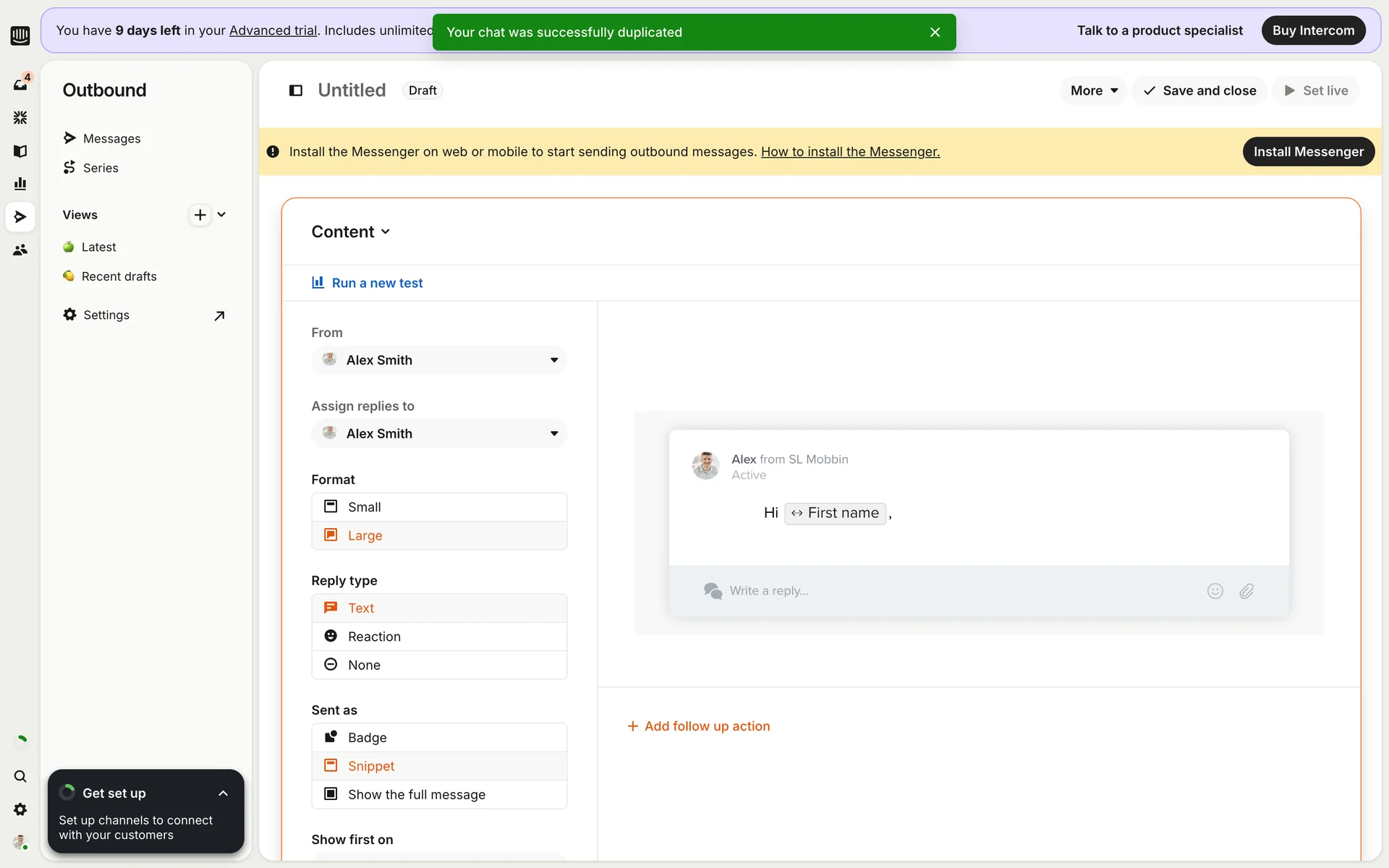The width and height of the screenshot is (1389, 868).
Task: Click the emoji icon in reply box
Action: click(x=1215, y=591)
